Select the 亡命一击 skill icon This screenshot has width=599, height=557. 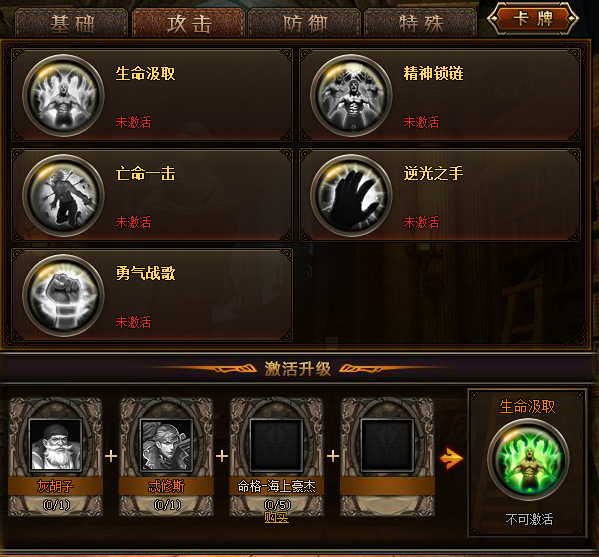coord(63,195)
